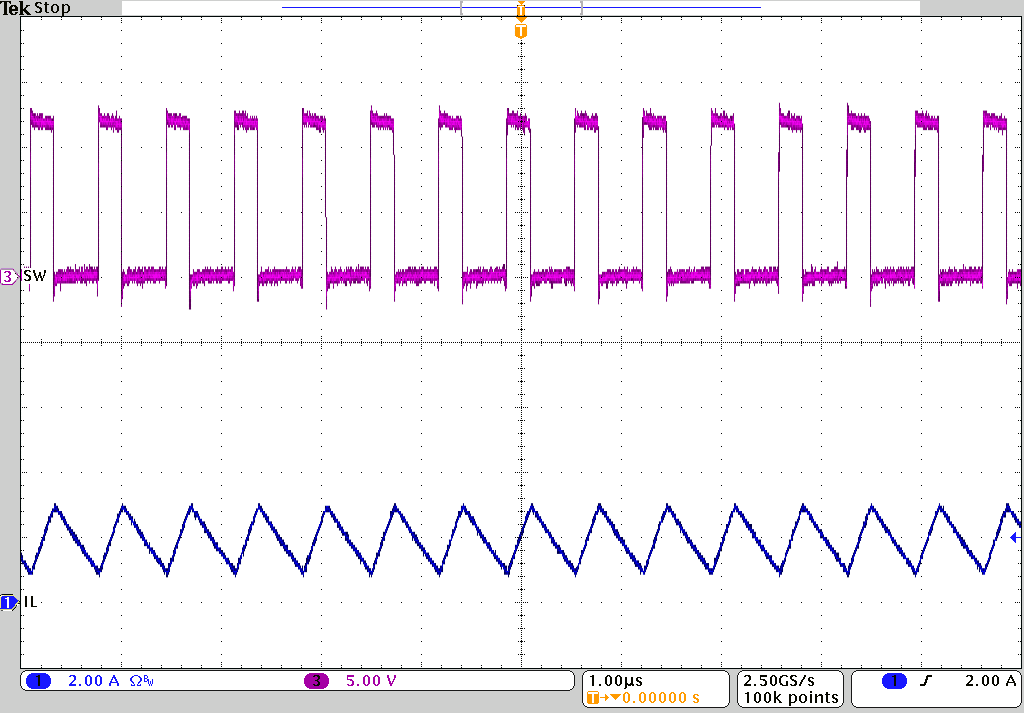Viewport: 1024px width, 713px height.
Task: Select the channel 1 IL marker
Action: [8, 601]
